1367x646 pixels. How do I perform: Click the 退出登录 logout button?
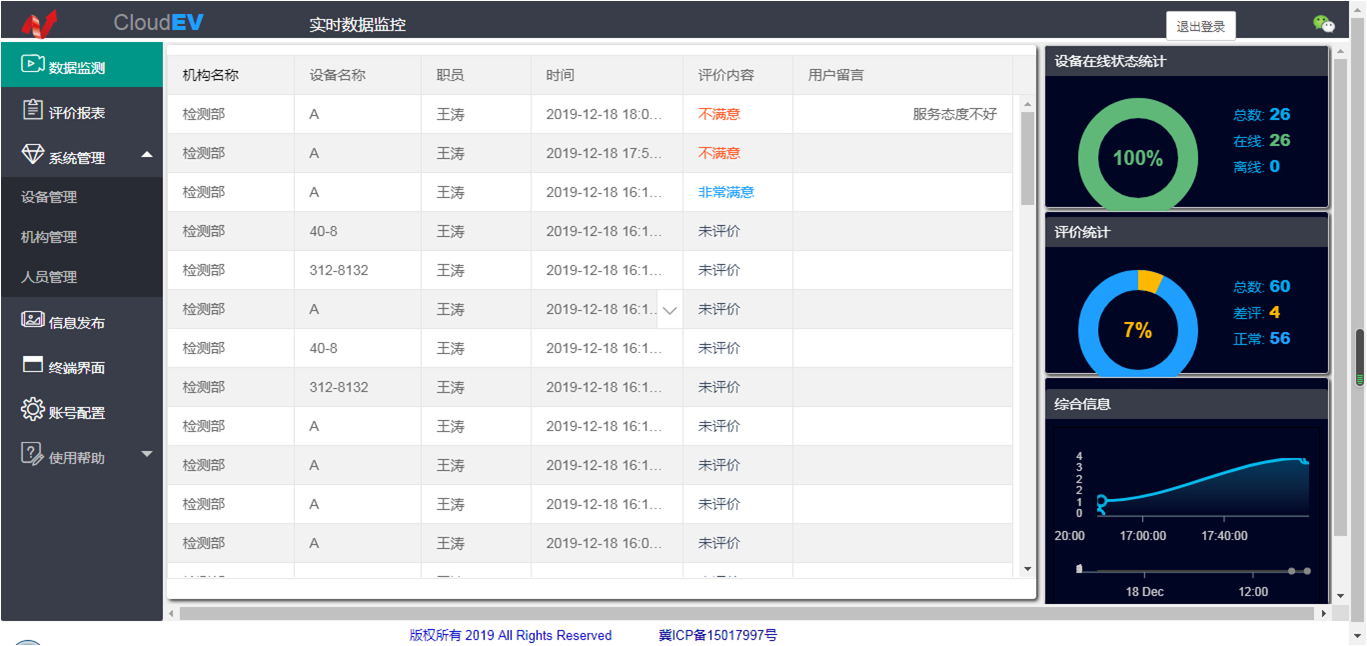1200,27
